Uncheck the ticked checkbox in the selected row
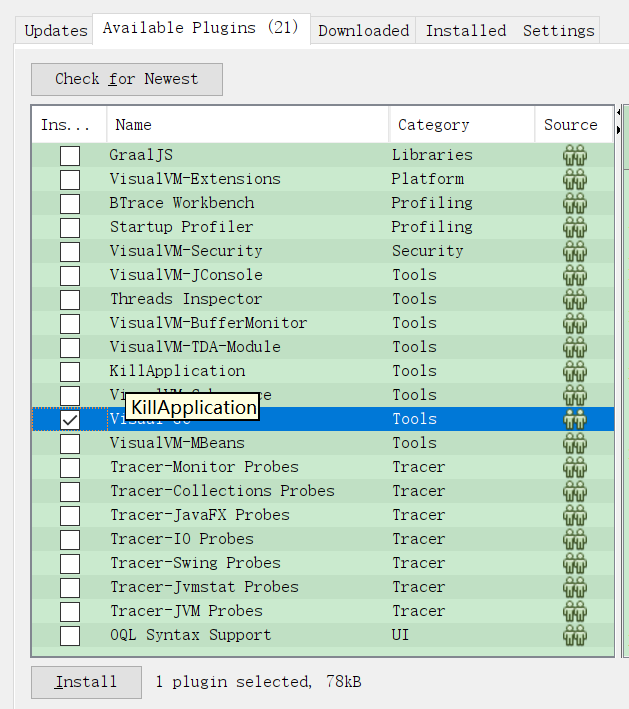This screenshot has height=709, width=629. [x=70, y=419]
